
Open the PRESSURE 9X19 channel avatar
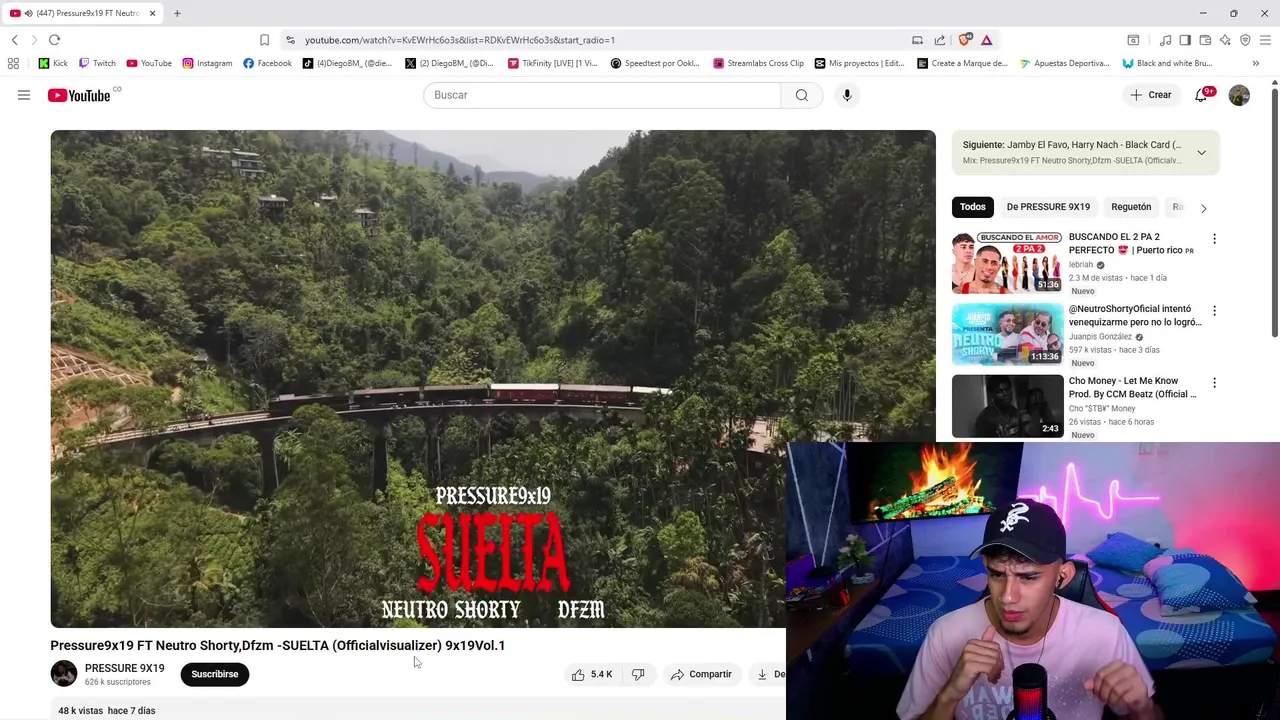click(64, 674)
